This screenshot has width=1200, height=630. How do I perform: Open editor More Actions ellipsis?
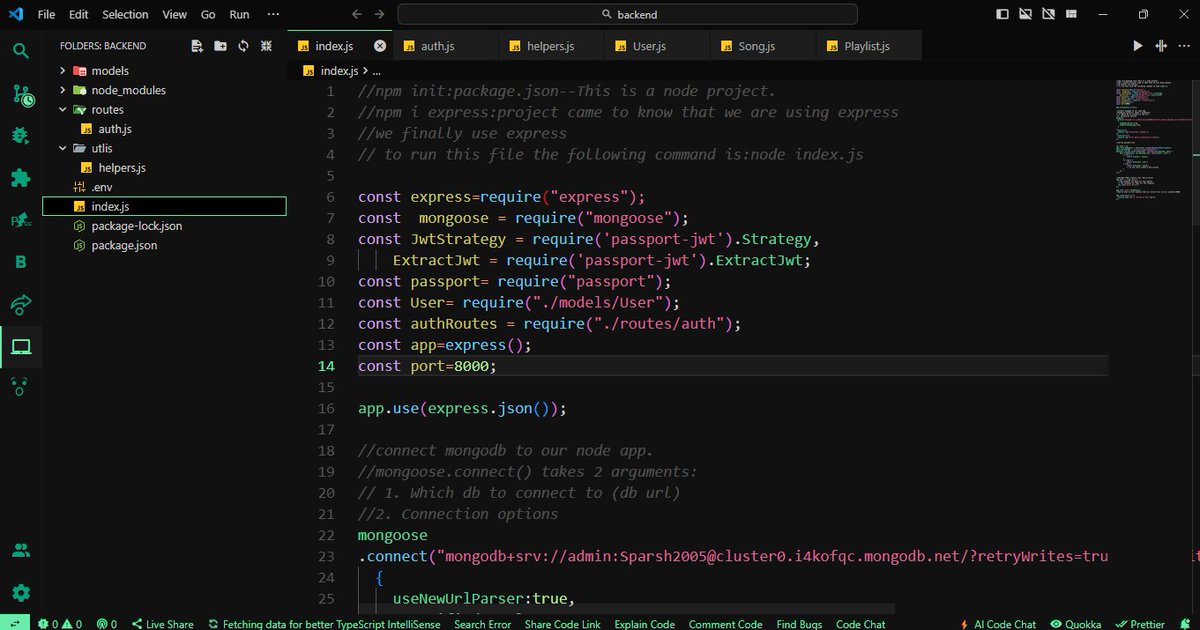1184,46
